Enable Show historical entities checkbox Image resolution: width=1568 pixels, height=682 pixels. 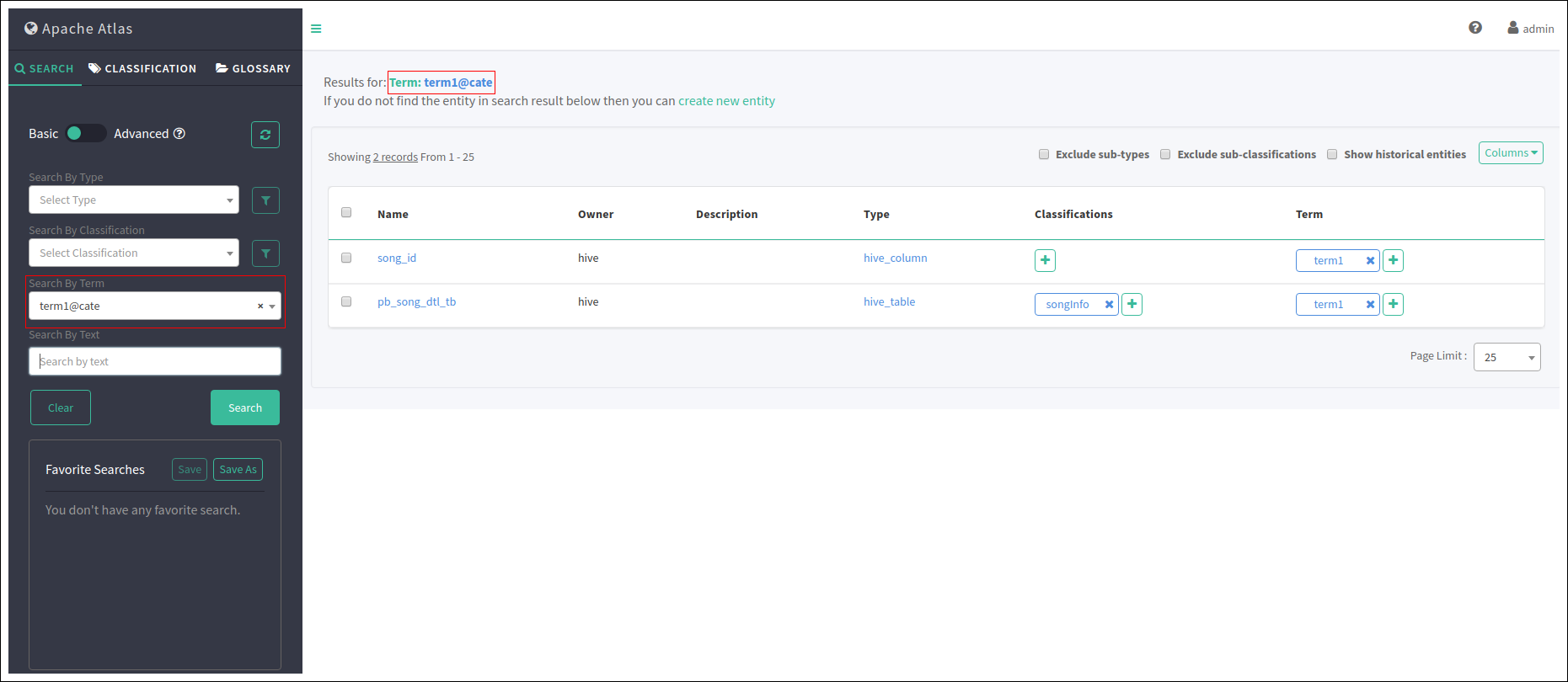[x=1332, y=154]
